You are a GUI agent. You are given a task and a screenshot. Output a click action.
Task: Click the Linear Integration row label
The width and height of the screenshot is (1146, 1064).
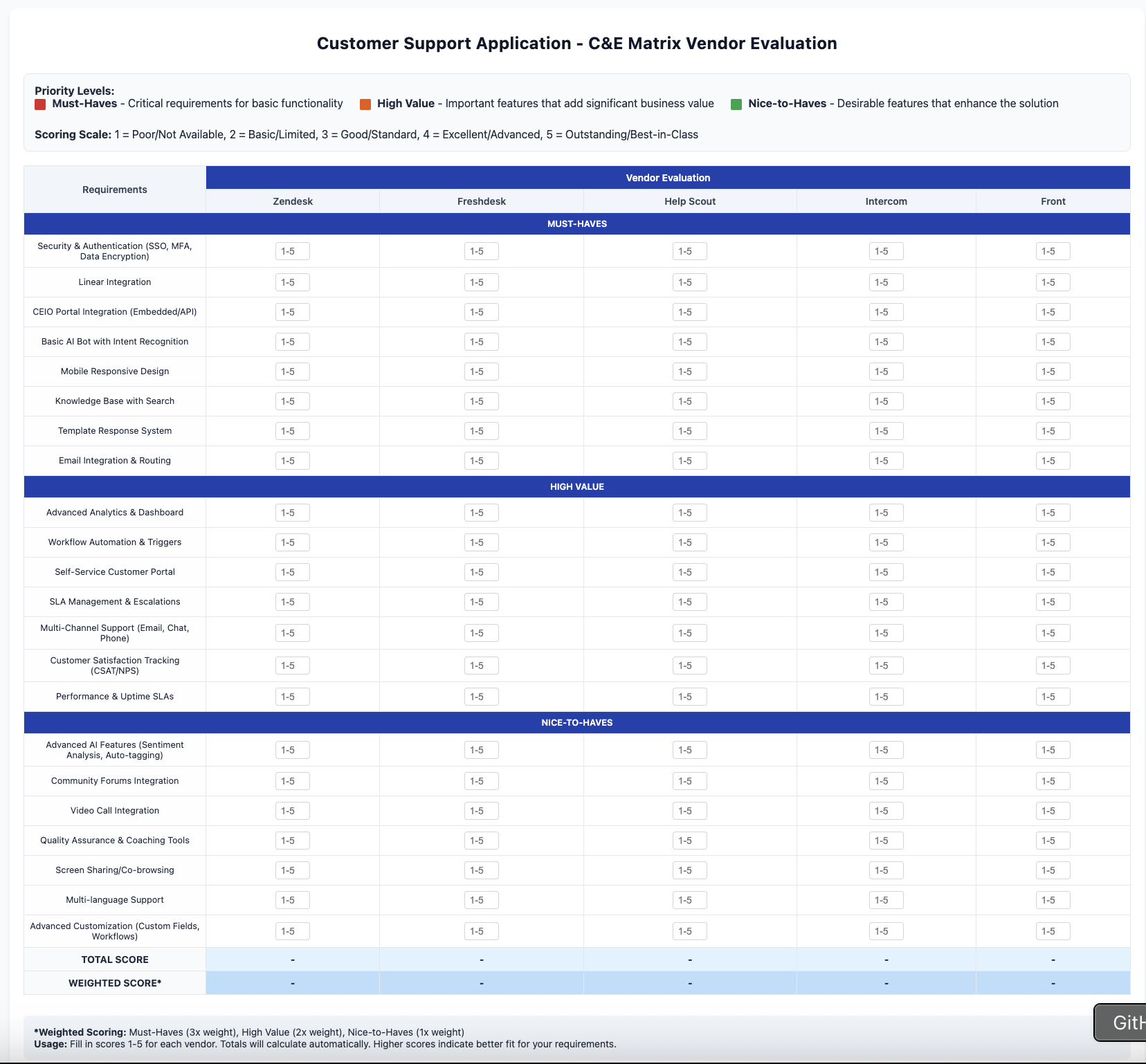[115, 282]
